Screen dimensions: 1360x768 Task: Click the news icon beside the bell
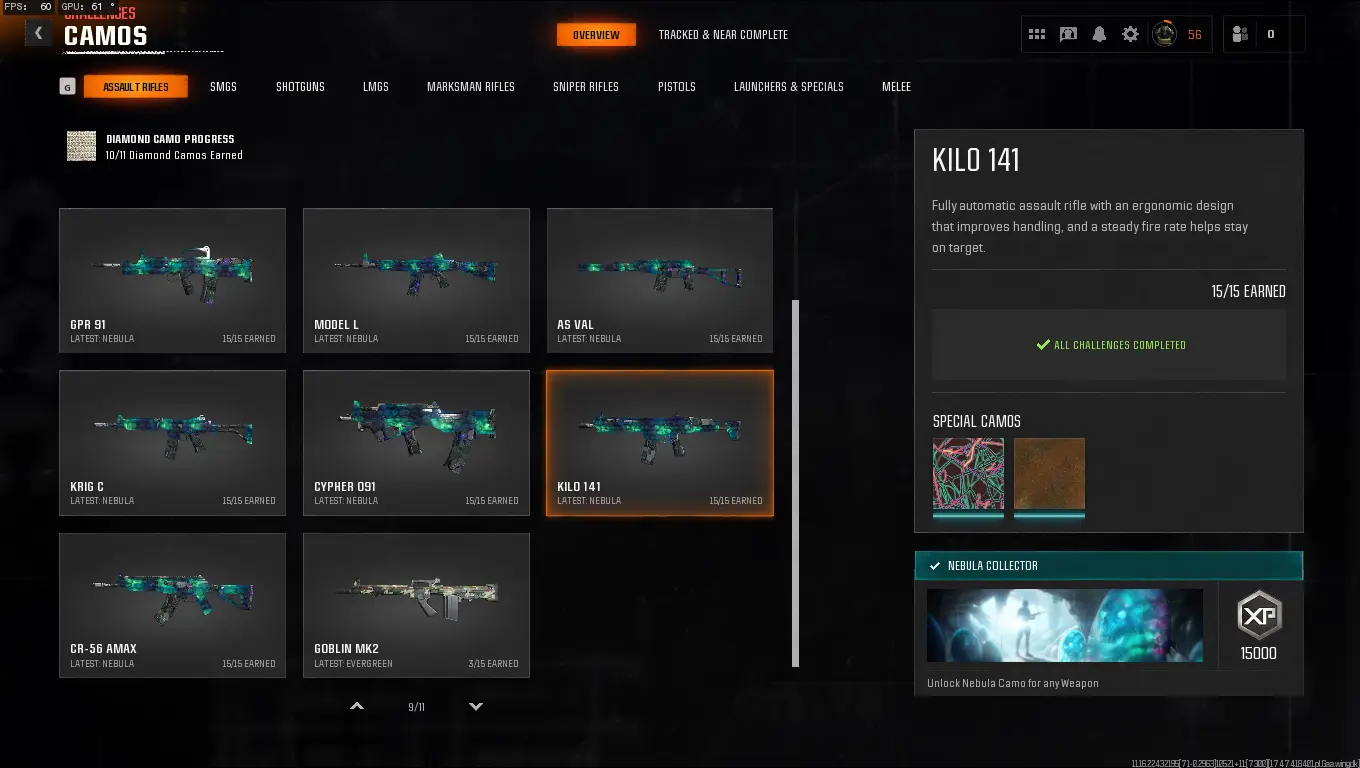pos(1068,34)
